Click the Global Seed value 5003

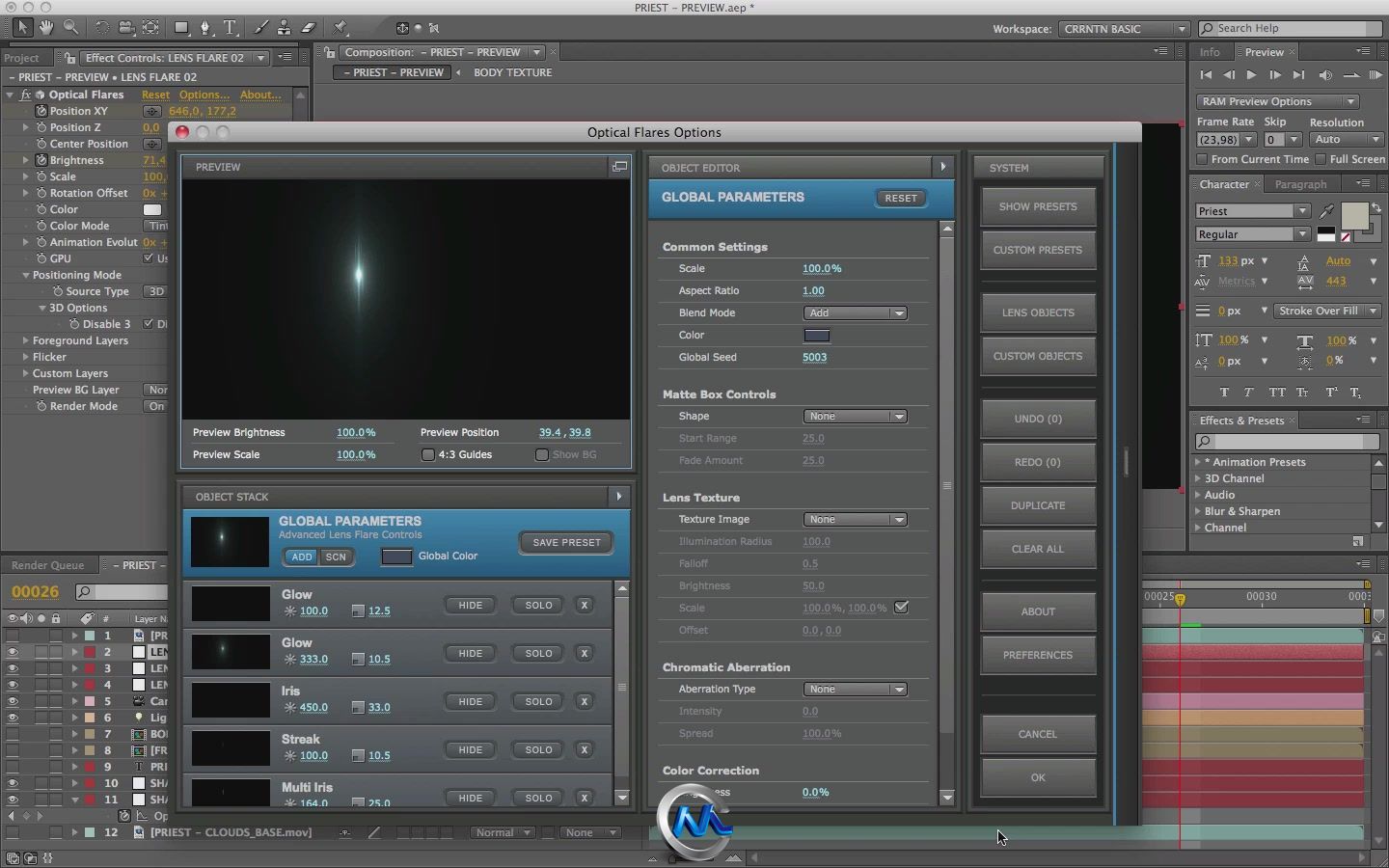[x=814, y=357]
